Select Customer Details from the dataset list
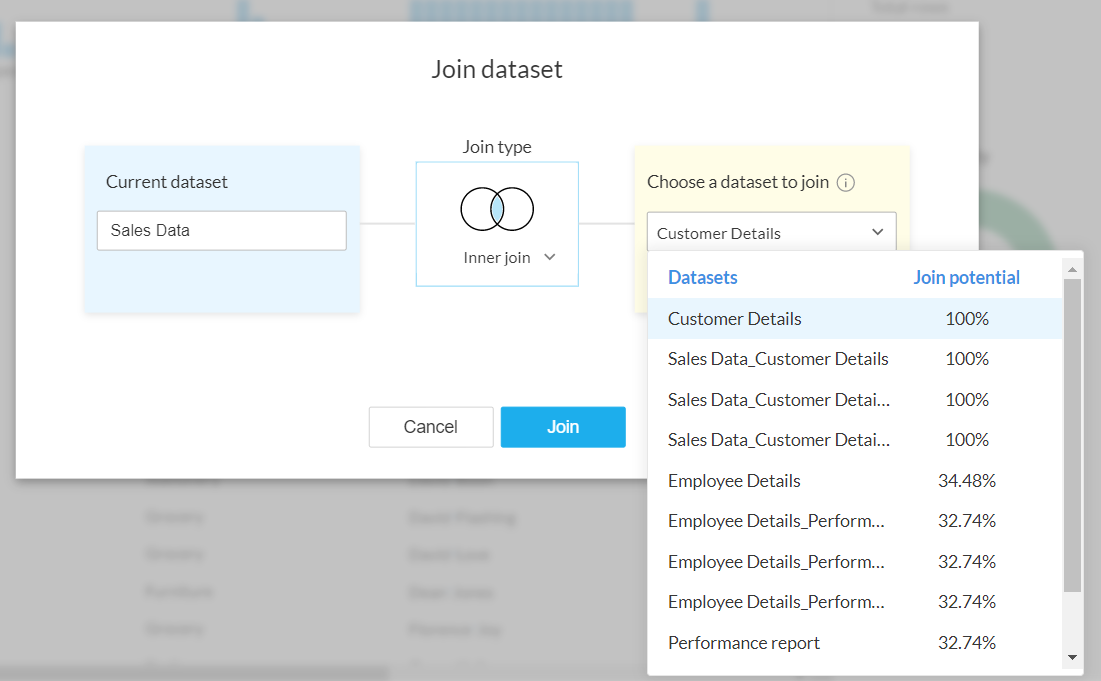The image size is (1101, 681). click(x=735, y=319)
